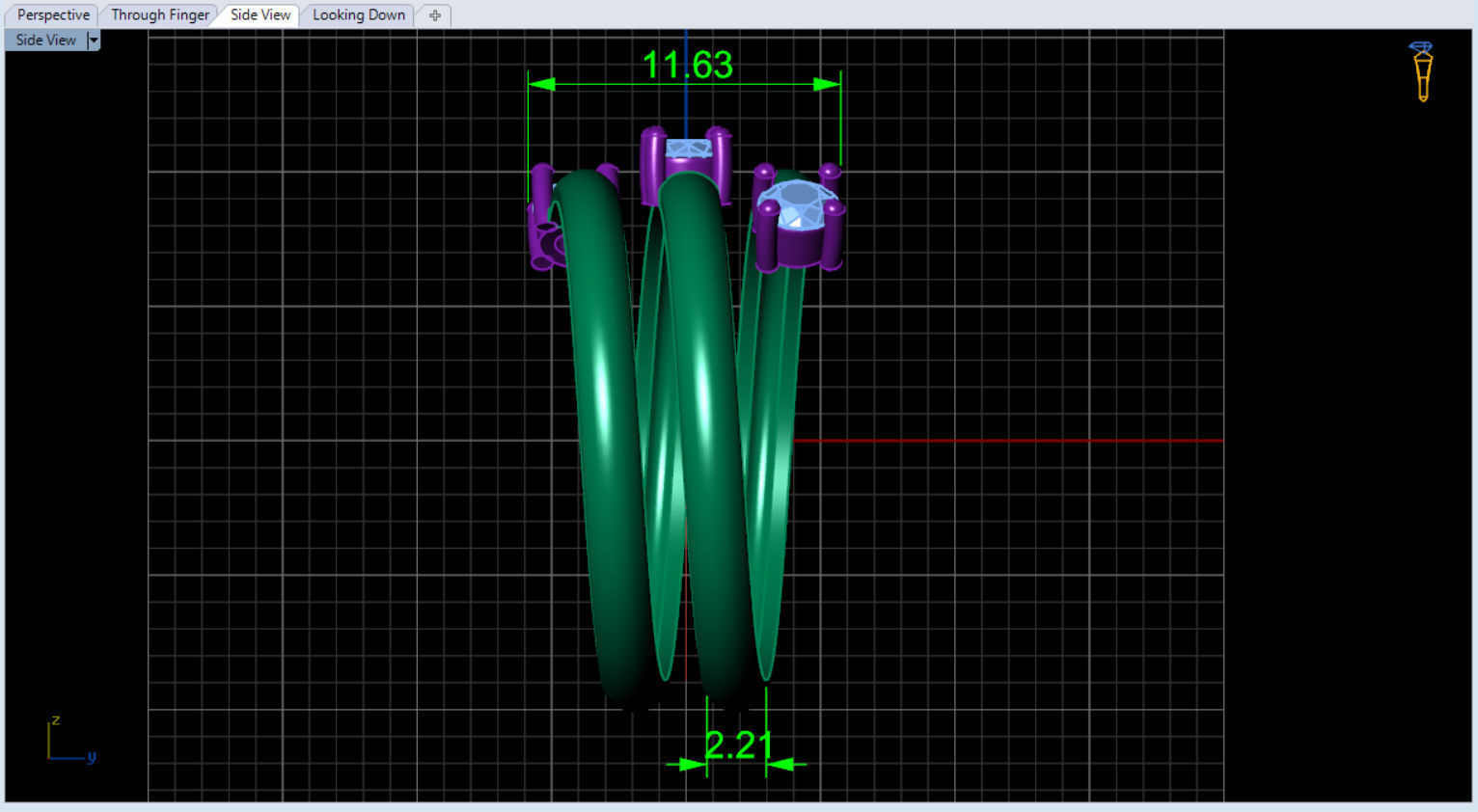
Task: Select the round diamond on the right
Action: tap(798, 204)
